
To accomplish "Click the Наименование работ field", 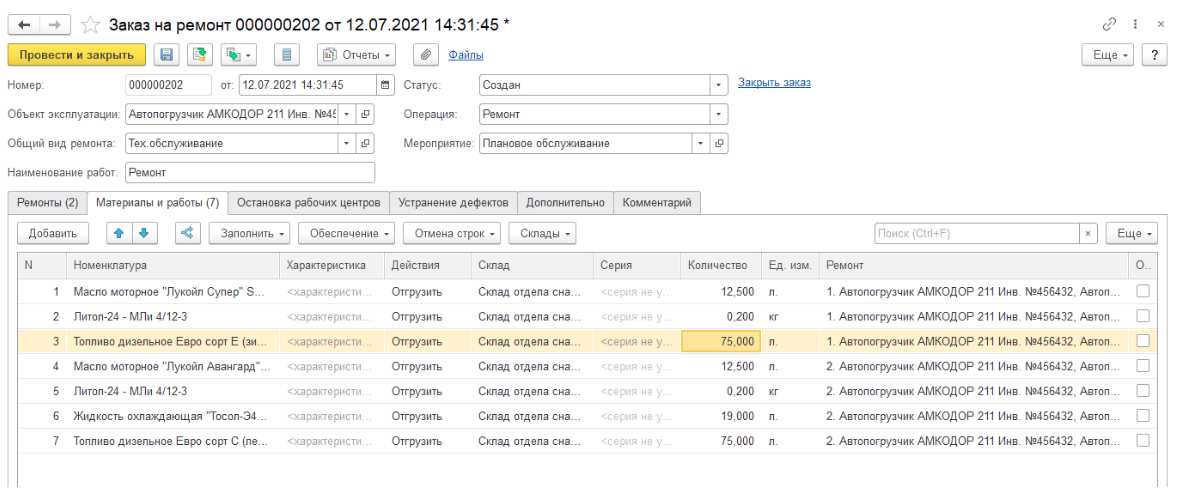I will pos(250,172).
